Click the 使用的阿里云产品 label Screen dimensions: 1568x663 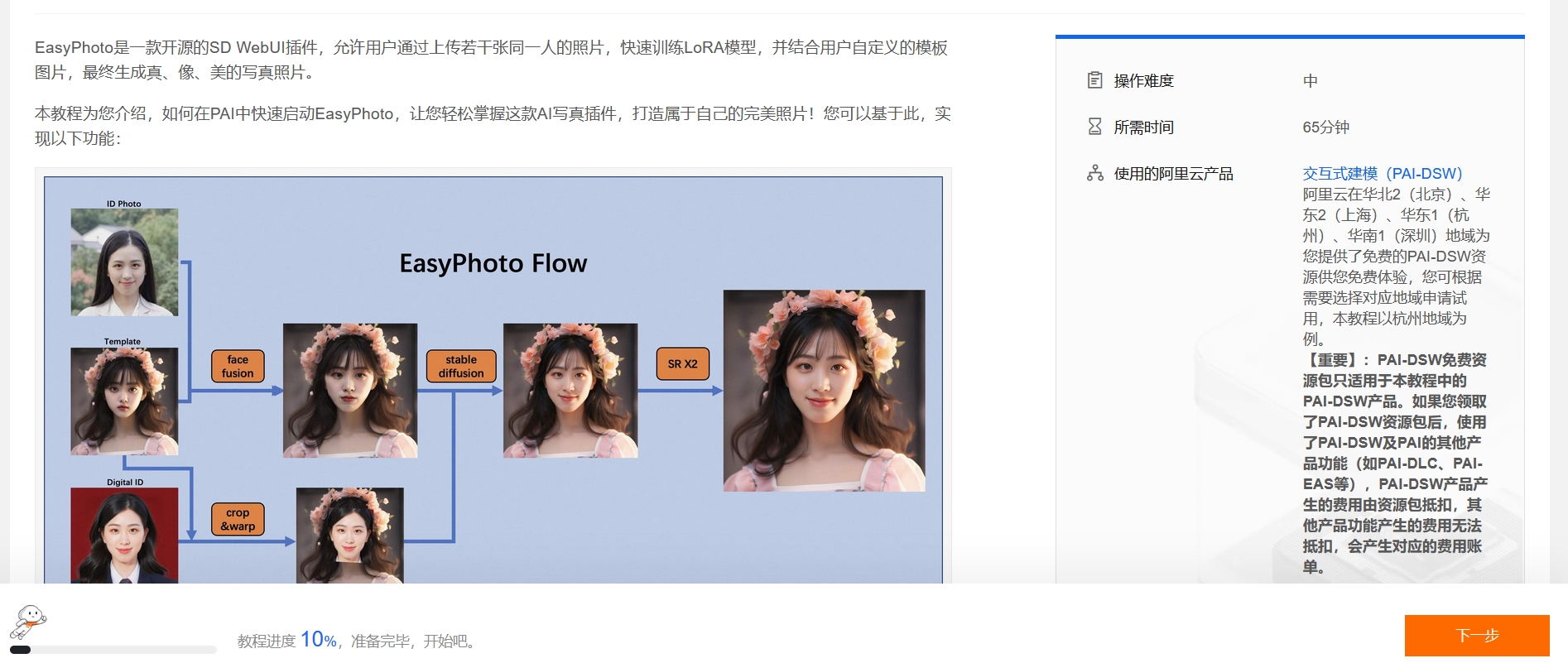pos(1173,174)
